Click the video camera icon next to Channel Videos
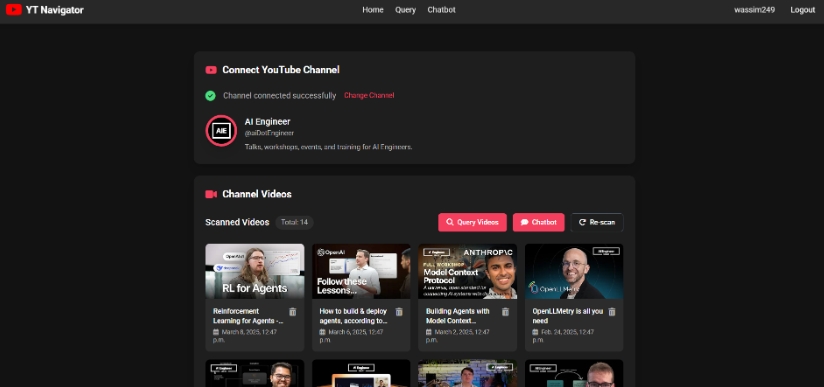Image resolution: width=824 pixels, height=387 pixels. pos(211,194)
